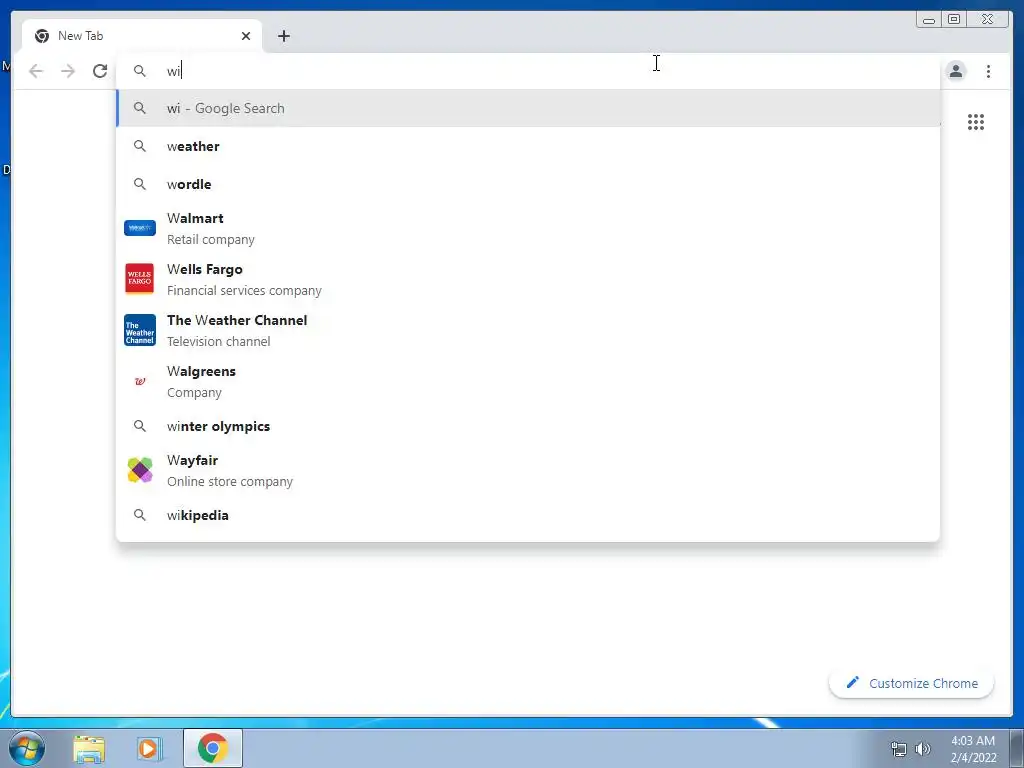Click magnifier icon beside 'winter olympics'
1024x768 pixels.
tap(140, 426)
